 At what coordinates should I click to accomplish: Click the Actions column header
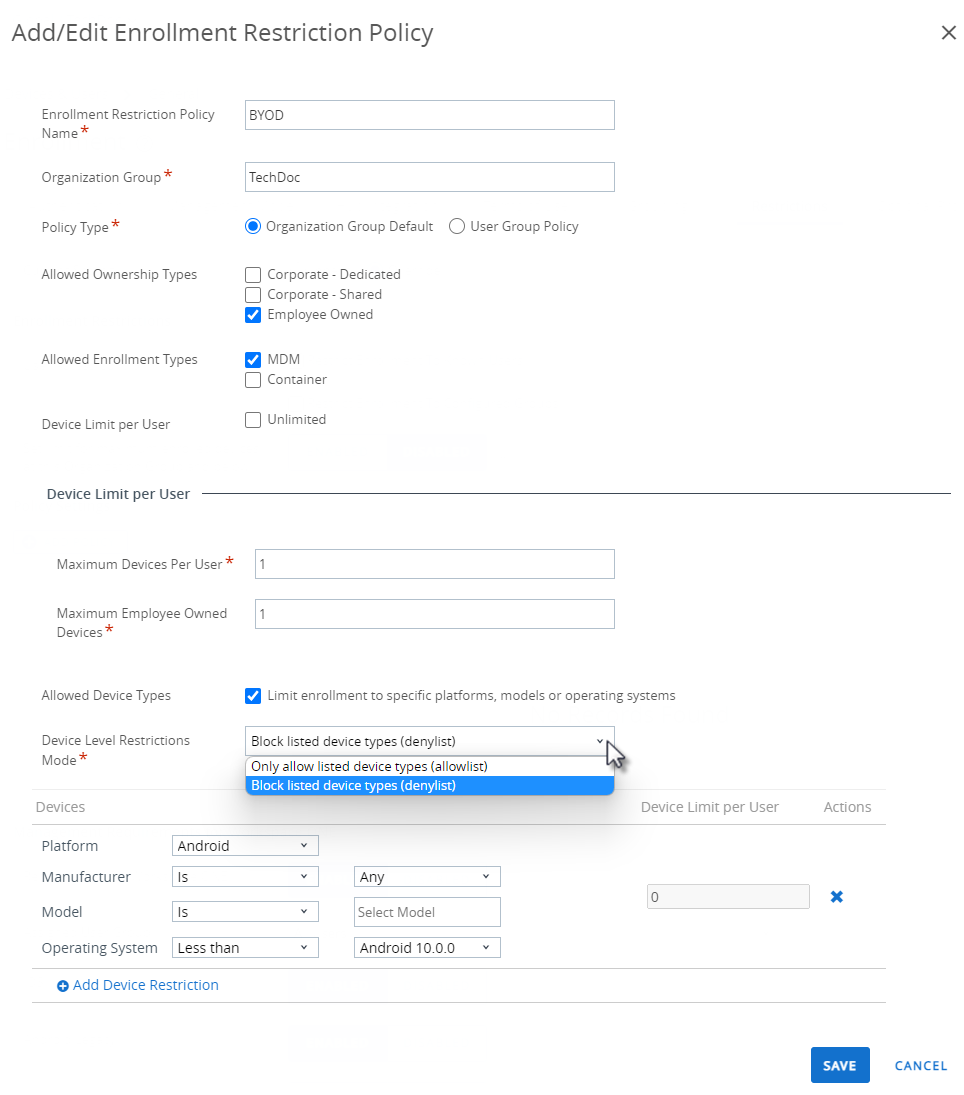coord(847,807)
